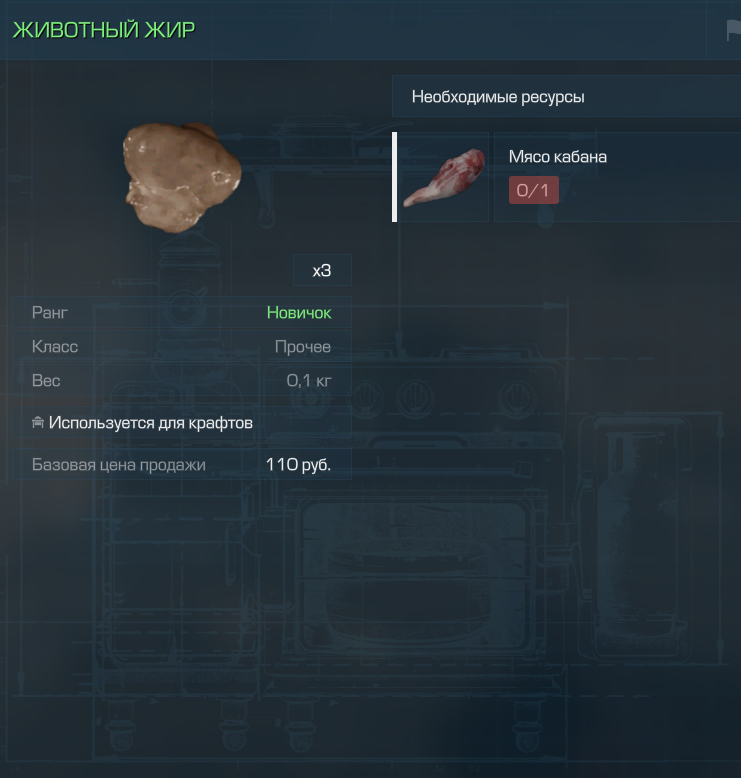Click the 0,1 кг weight value
The width and height of the screenshot is (741, 778).
point(309,381)
